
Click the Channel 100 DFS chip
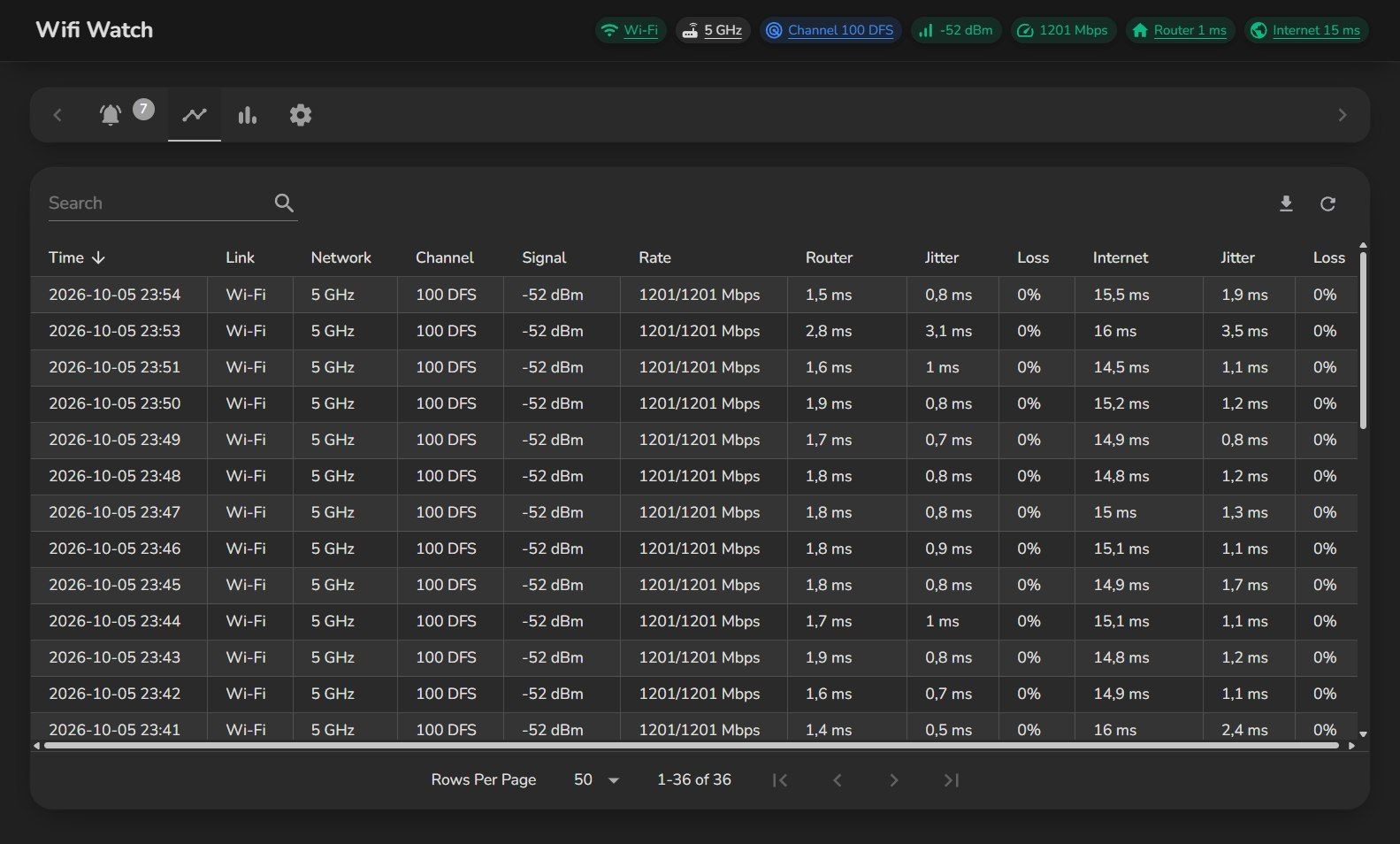tap(830, 30)
